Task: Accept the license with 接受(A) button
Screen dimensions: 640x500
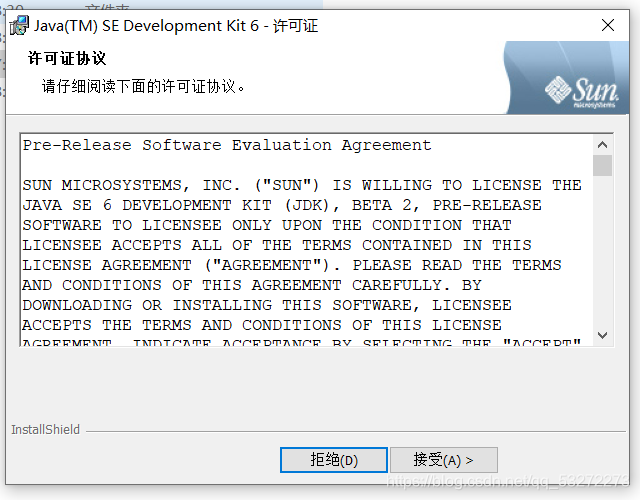Action: coord(444,460)
